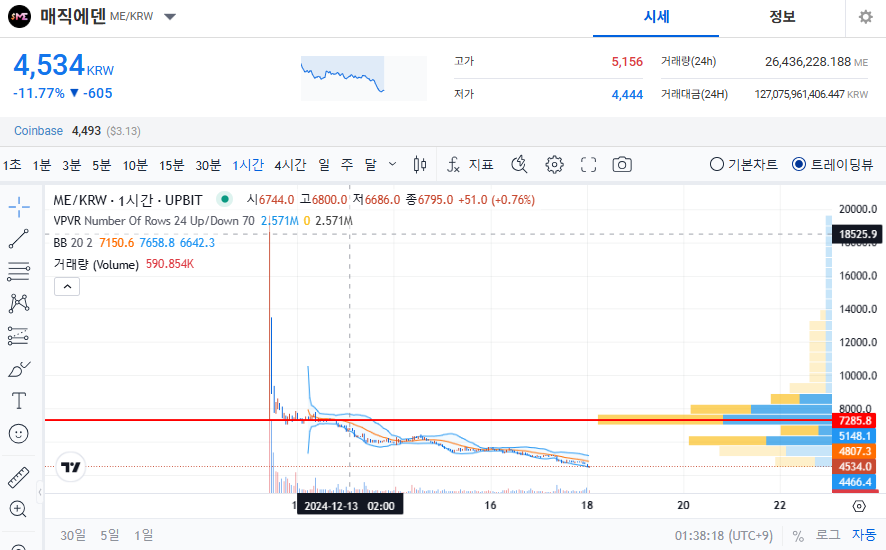Select the 30분 interval
This screenshot has width=886, height=550.
click(x=208, y=164)
